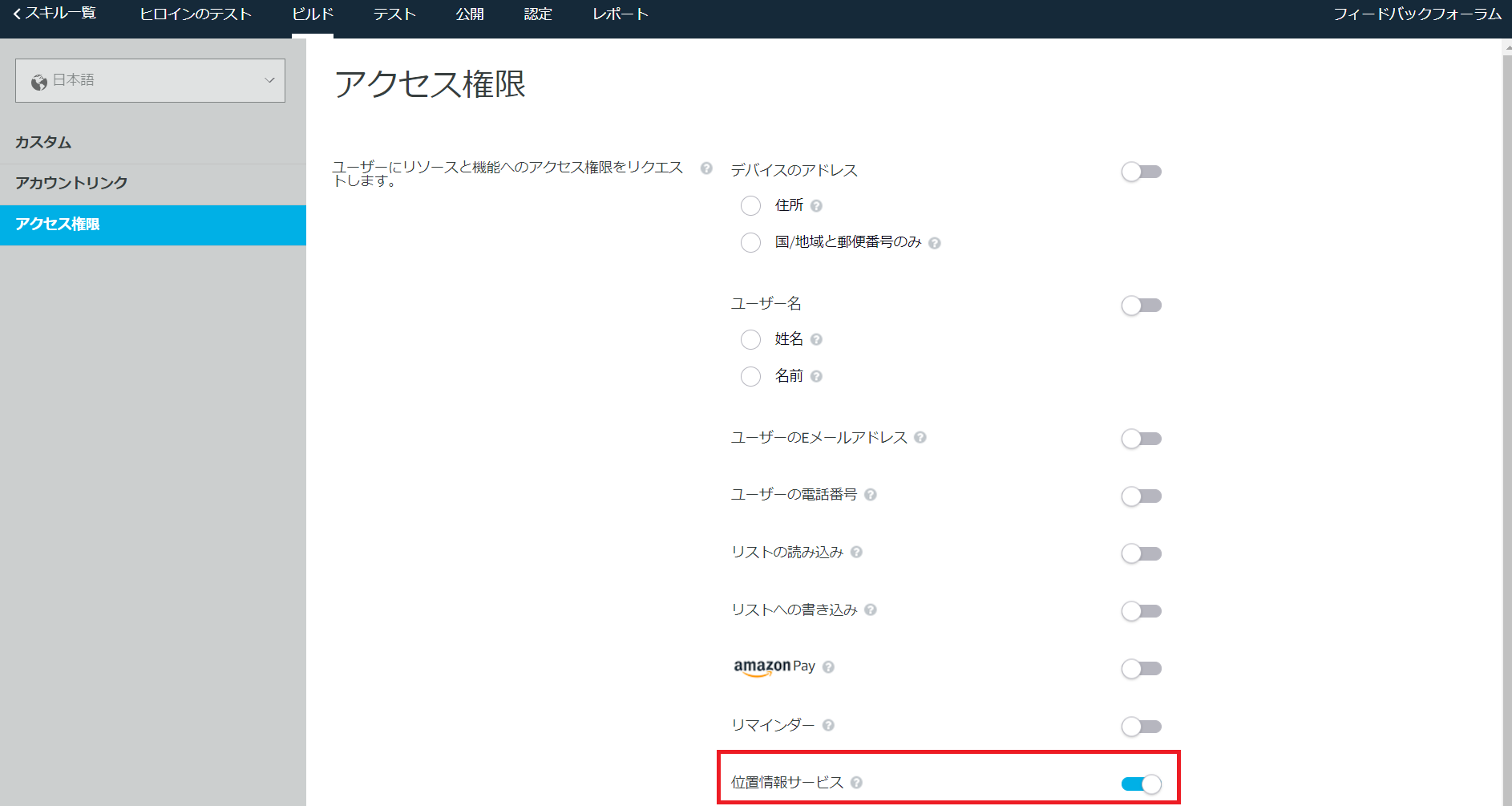
Task: Click the globe icon in the language selector
Action: (38, 80)
